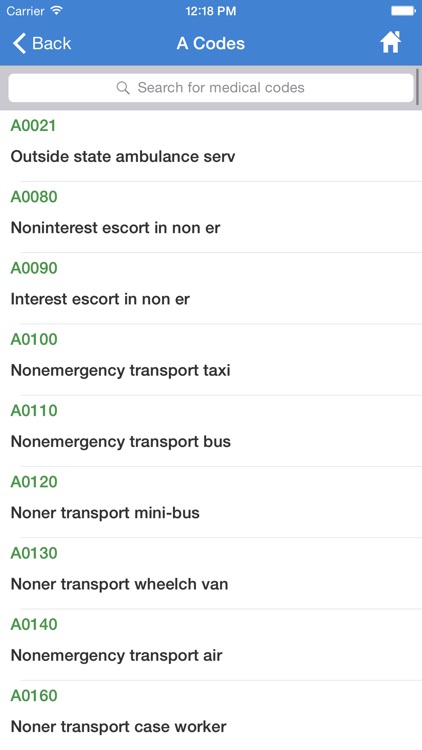
Task: Open code A0021 Outside state ambulance serv
Action: tap(211, 146)
